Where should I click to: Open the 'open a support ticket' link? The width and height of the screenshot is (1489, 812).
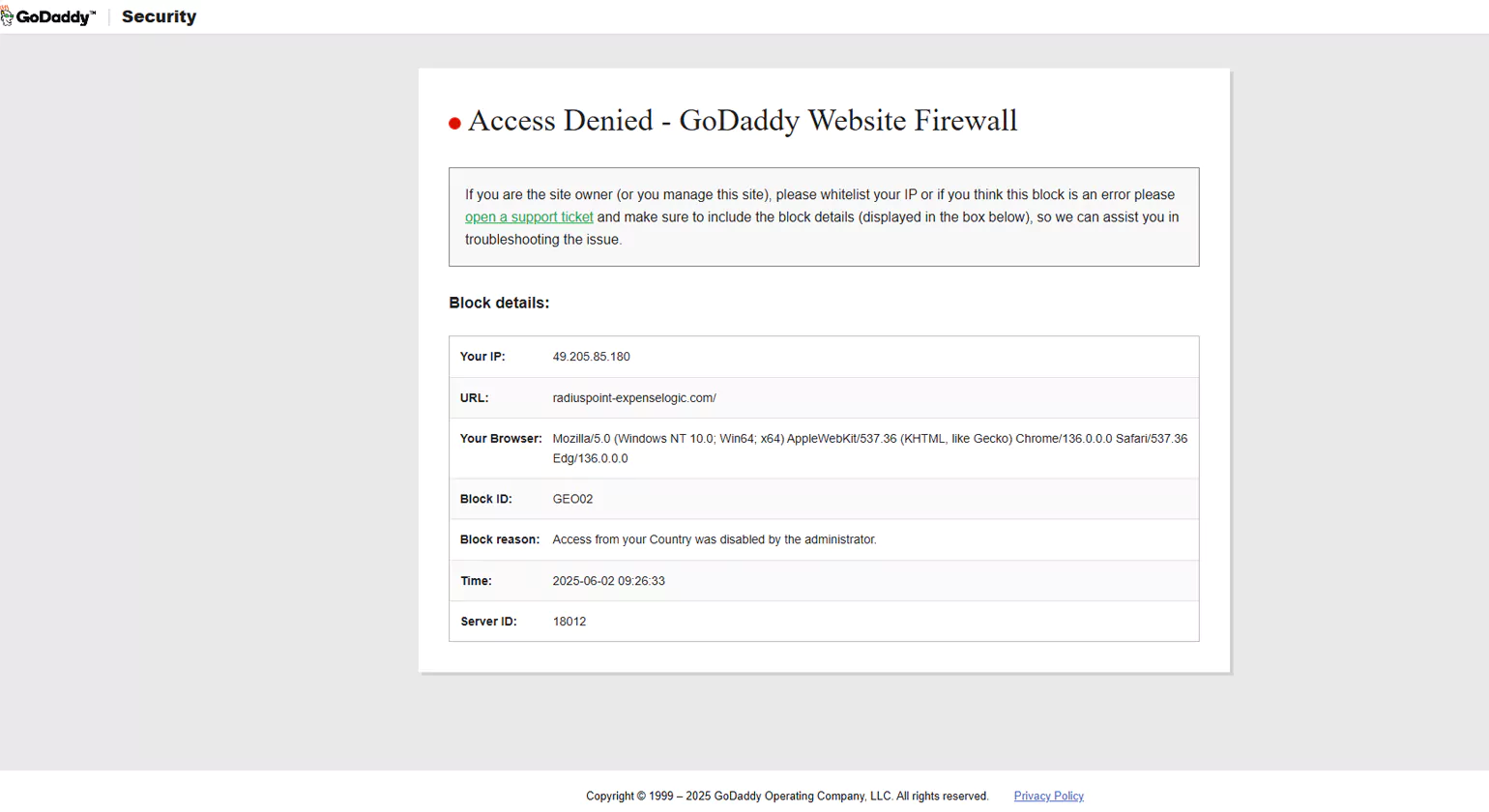[529, 217]
